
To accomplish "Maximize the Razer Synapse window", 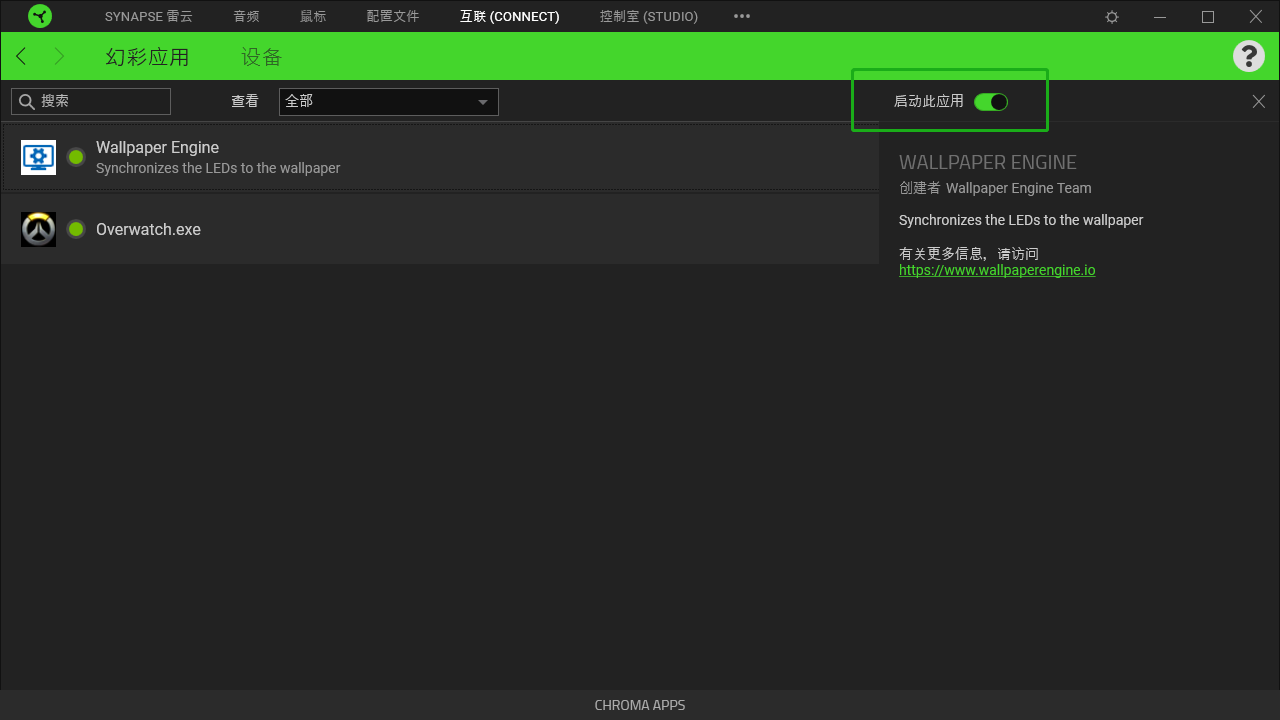I will click(x=1208, y=17).
